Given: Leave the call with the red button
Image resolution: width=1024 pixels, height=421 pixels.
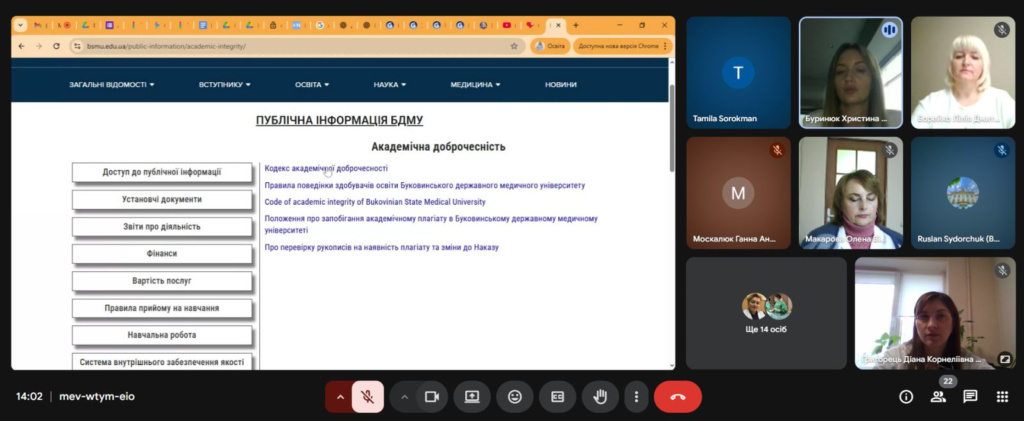Looking at the screenshot, I should coord(677,396).
